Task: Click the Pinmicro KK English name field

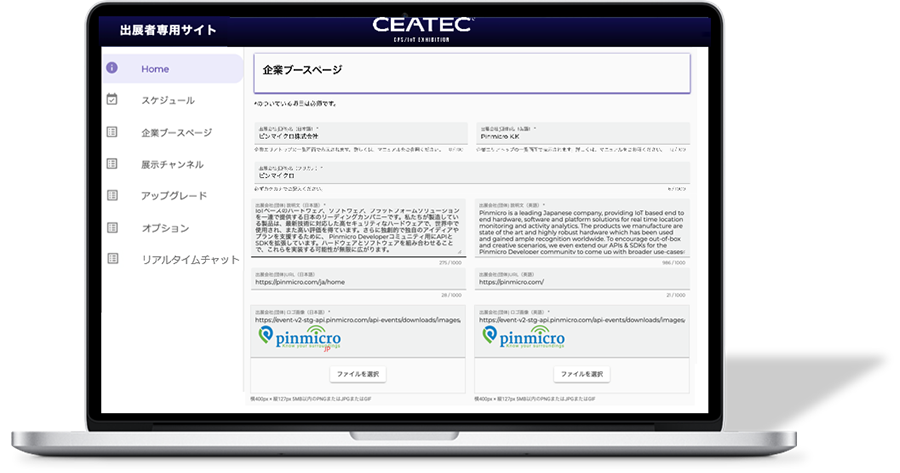Action: click(x=583, y=133)
